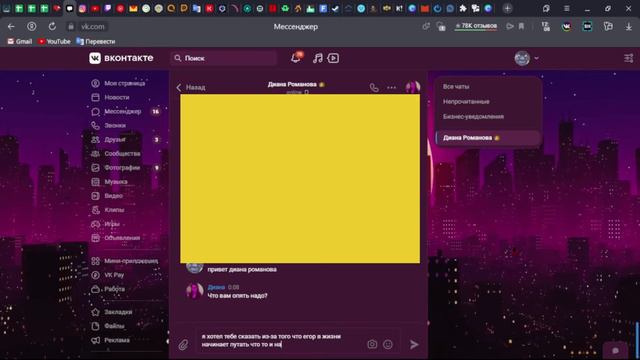Open the video player icon in header
The height and width of the screenshot is (360, 640).
[x=333, y=58]
